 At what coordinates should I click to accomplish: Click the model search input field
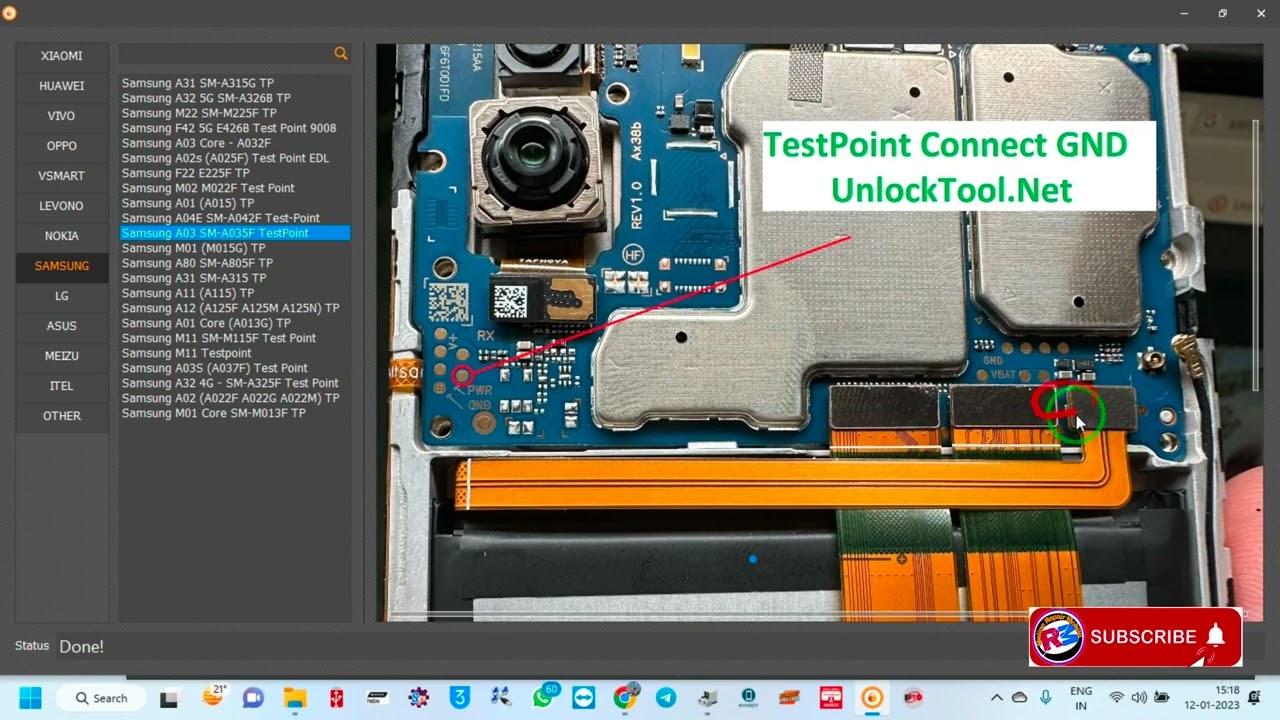226,54
